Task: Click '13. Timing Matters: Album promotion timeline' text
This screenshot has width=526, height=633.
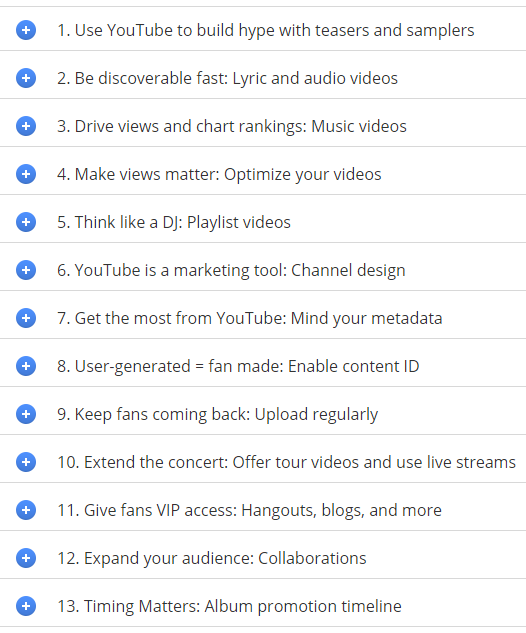Action: click(x=229, y=606)
